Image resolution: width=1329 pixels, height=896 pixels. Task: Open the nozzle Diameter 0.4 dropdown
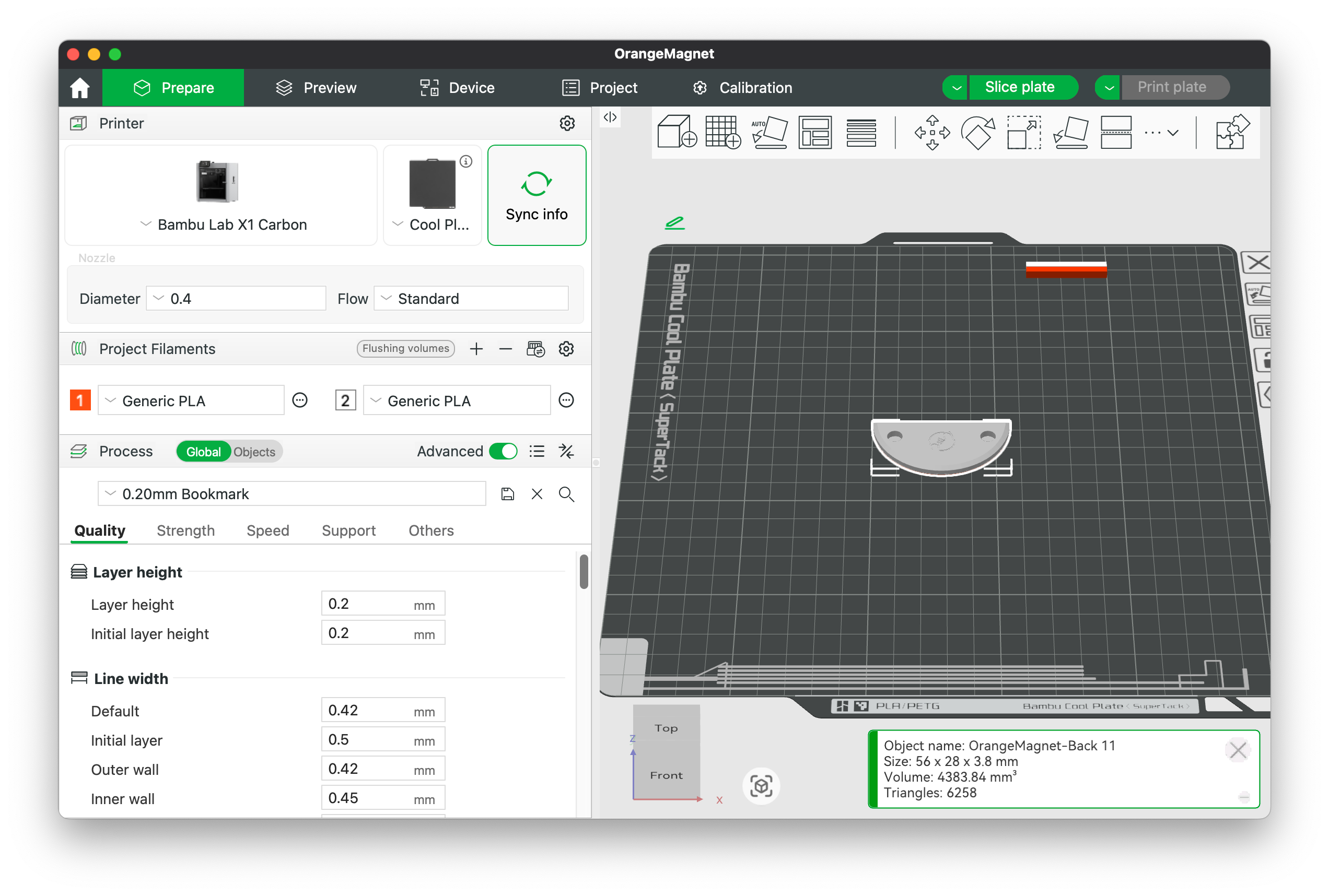(x=236, y=298)
